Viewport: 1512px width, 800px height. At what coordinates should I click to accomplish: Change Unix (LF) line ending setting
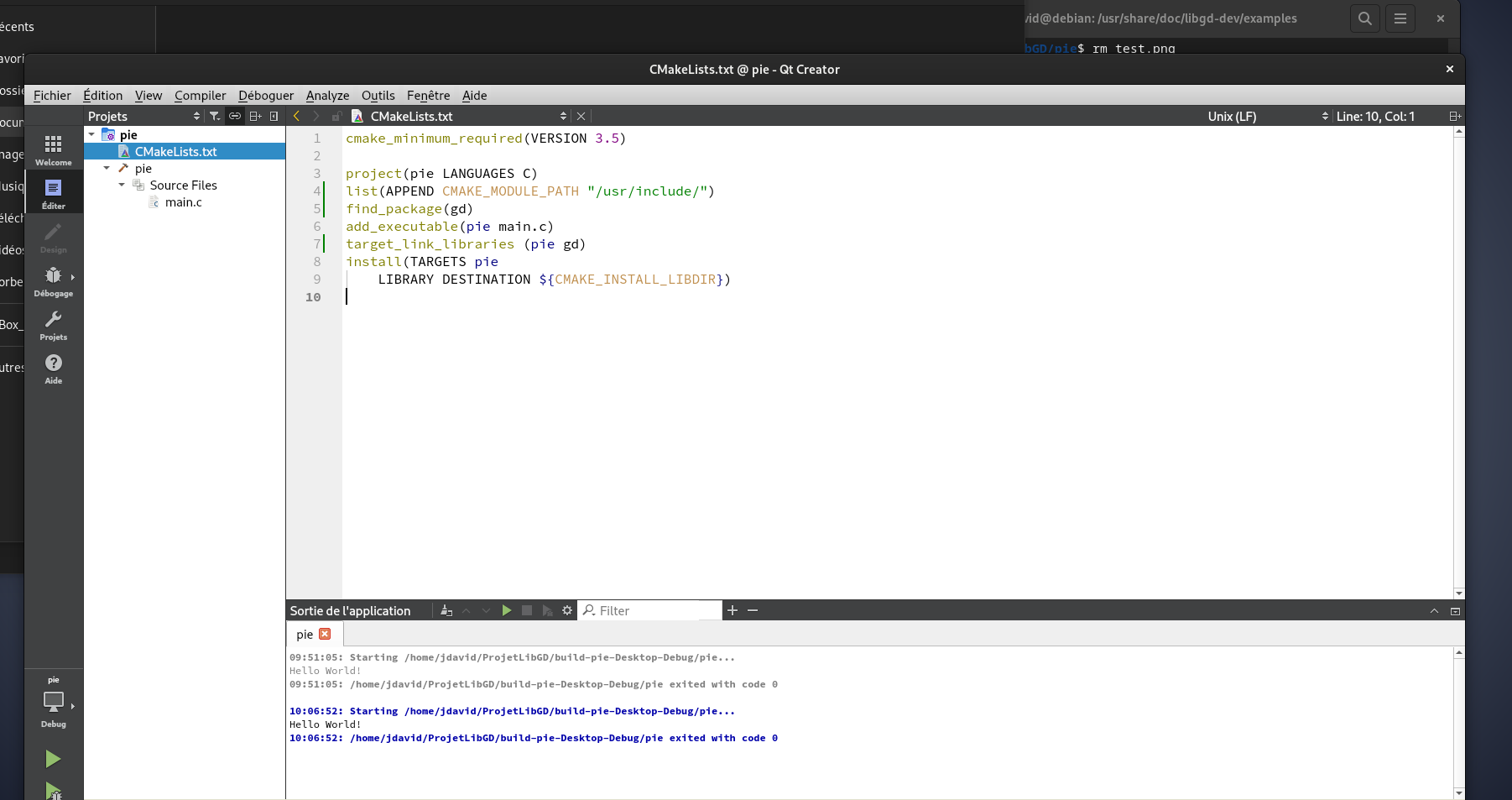1268,116
